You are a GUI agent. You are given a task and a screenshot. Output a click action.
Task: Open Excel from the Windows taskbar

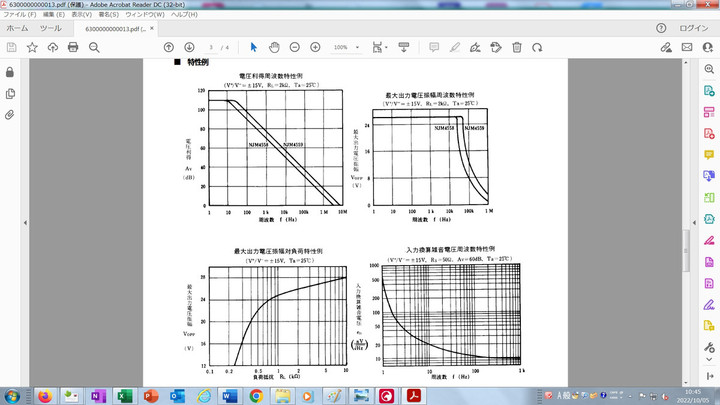[124, 396]
